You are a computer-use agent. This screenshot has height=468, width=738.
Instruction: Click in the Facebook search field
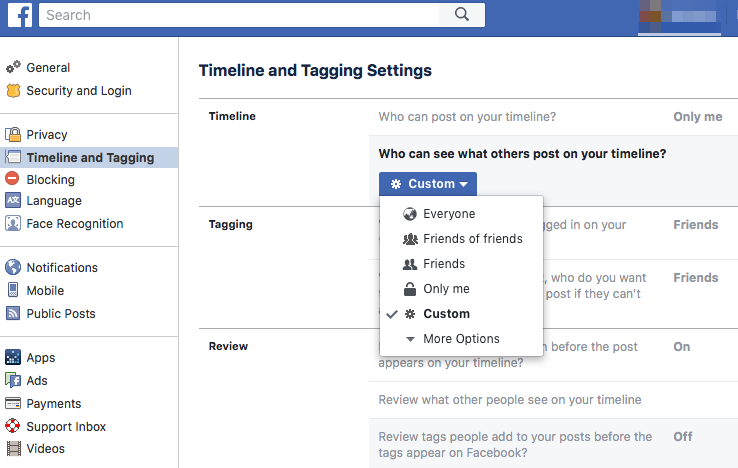[x=240, y=15]
